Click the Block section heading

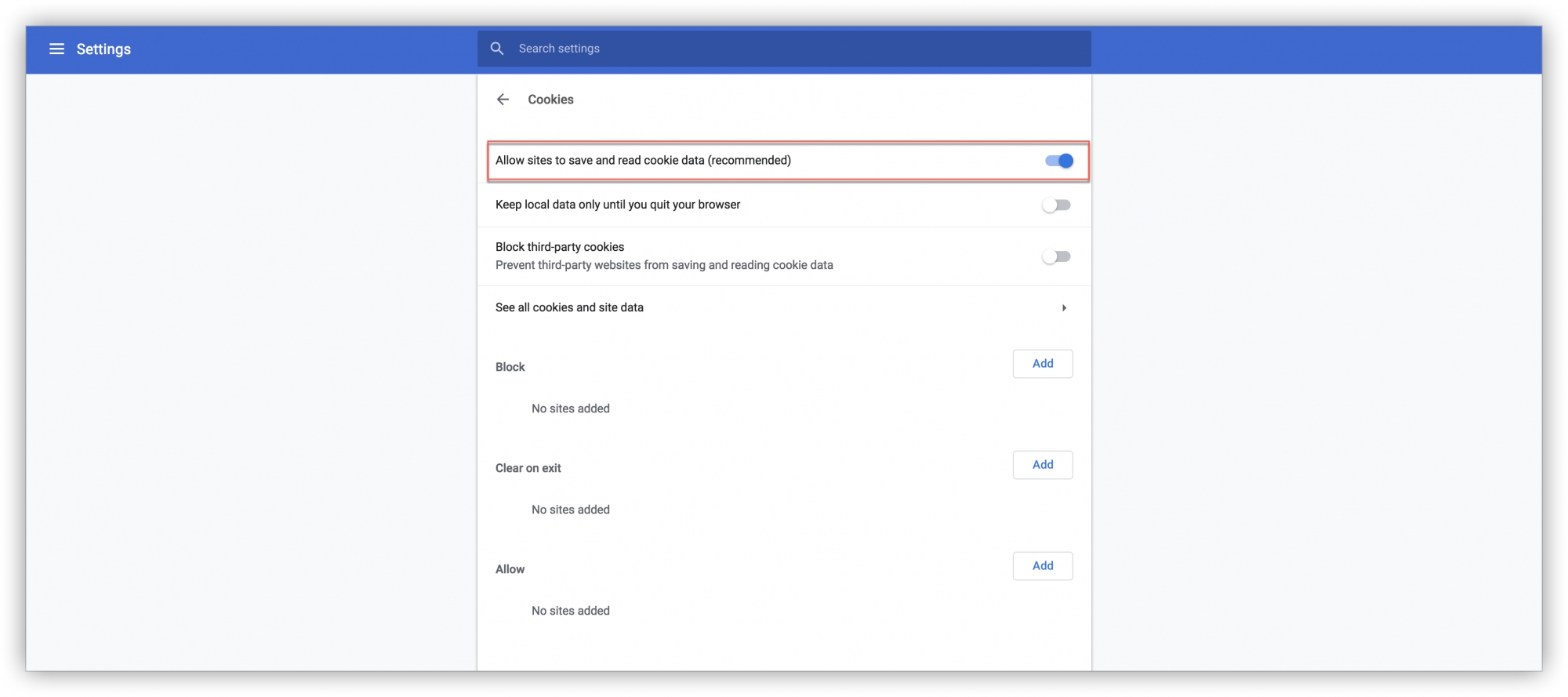point(510,367)
